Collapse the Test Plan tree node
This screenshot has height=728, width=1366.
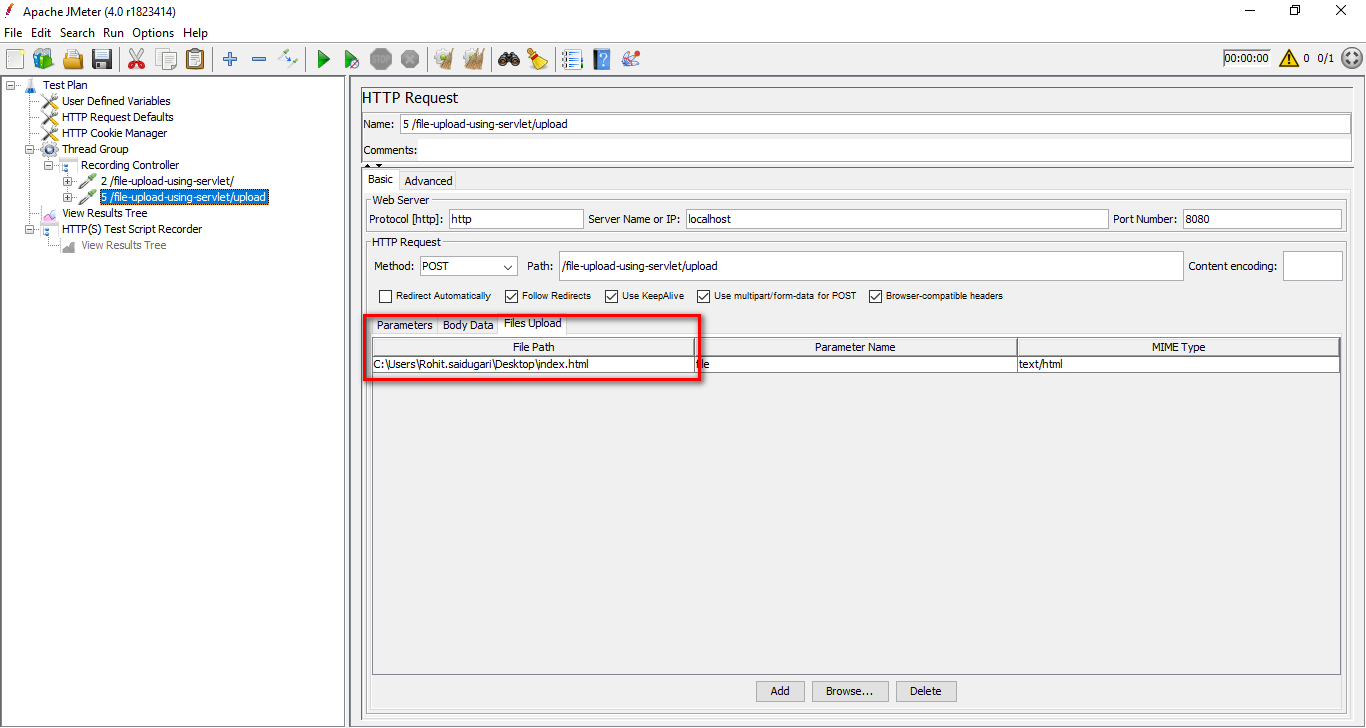pos(11,85)
